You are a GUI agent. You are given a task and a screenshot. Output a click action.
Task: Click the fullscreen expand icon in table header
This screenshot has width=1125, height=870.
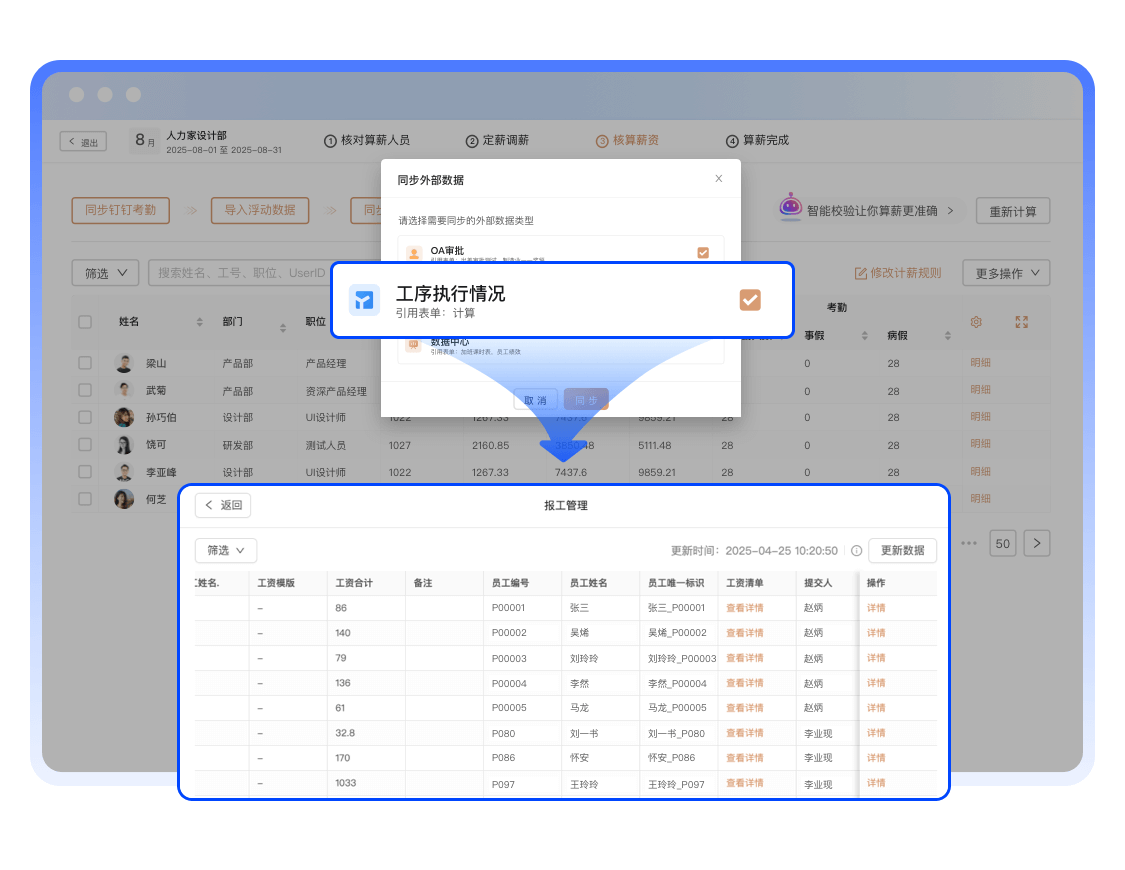[1021, 322]
